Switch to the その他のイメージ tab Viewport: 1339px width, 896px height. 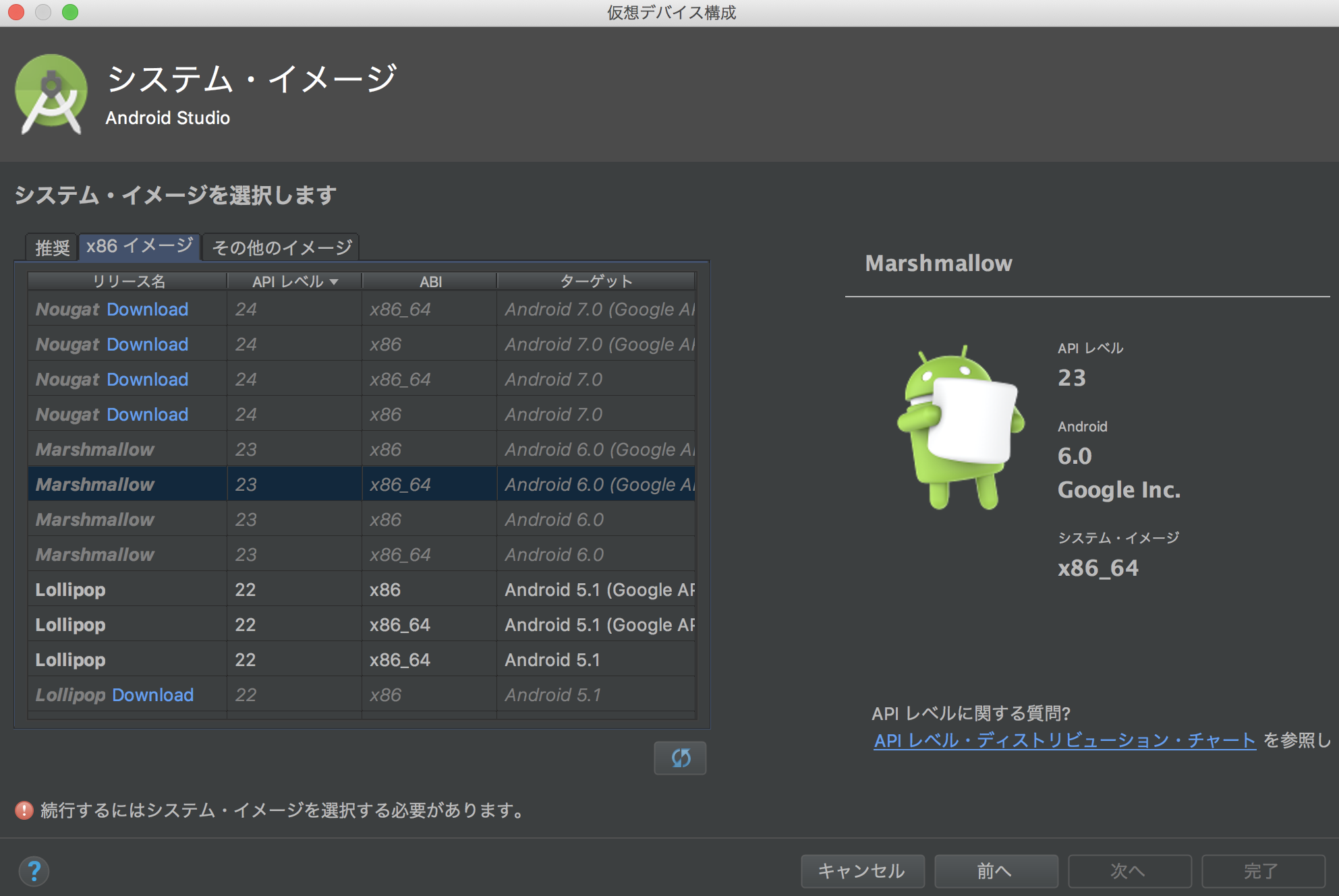coord(281,247)
